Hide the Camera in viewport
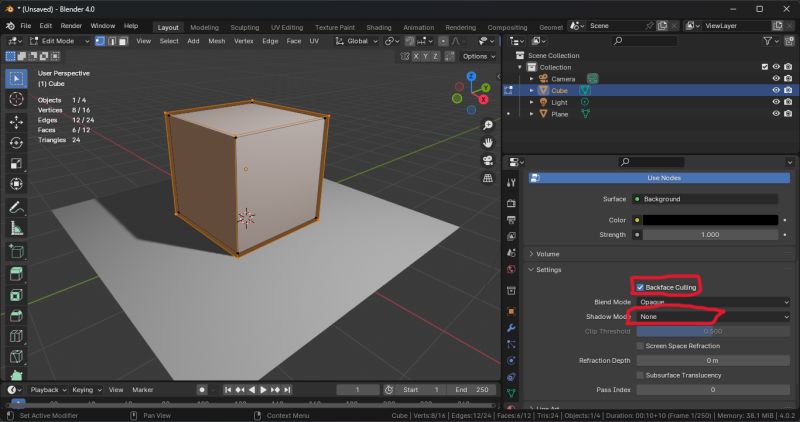This screenshot has width=800, height=422. 776,79
